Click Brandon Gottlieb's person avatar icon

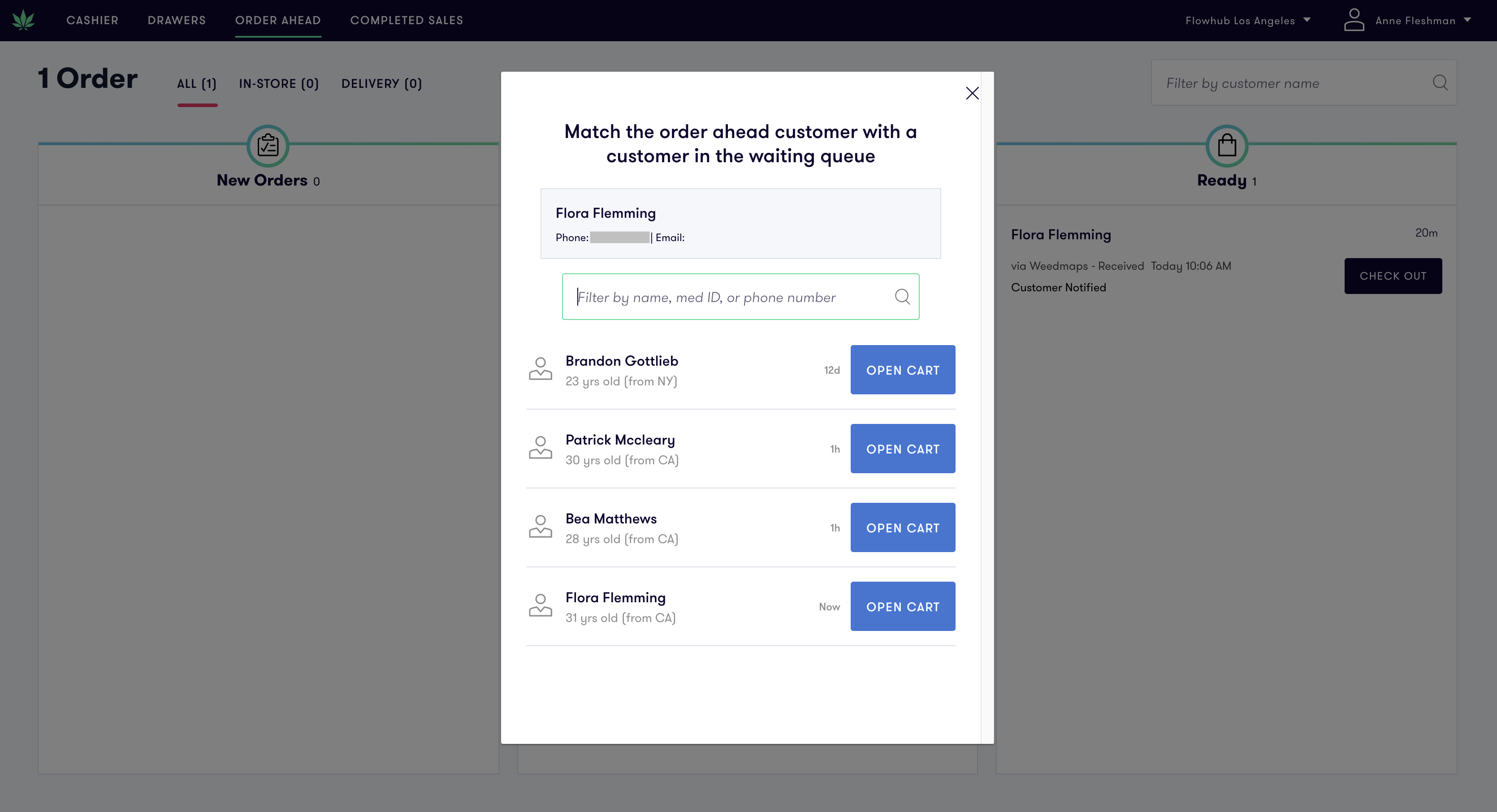[x=540, y=369]
